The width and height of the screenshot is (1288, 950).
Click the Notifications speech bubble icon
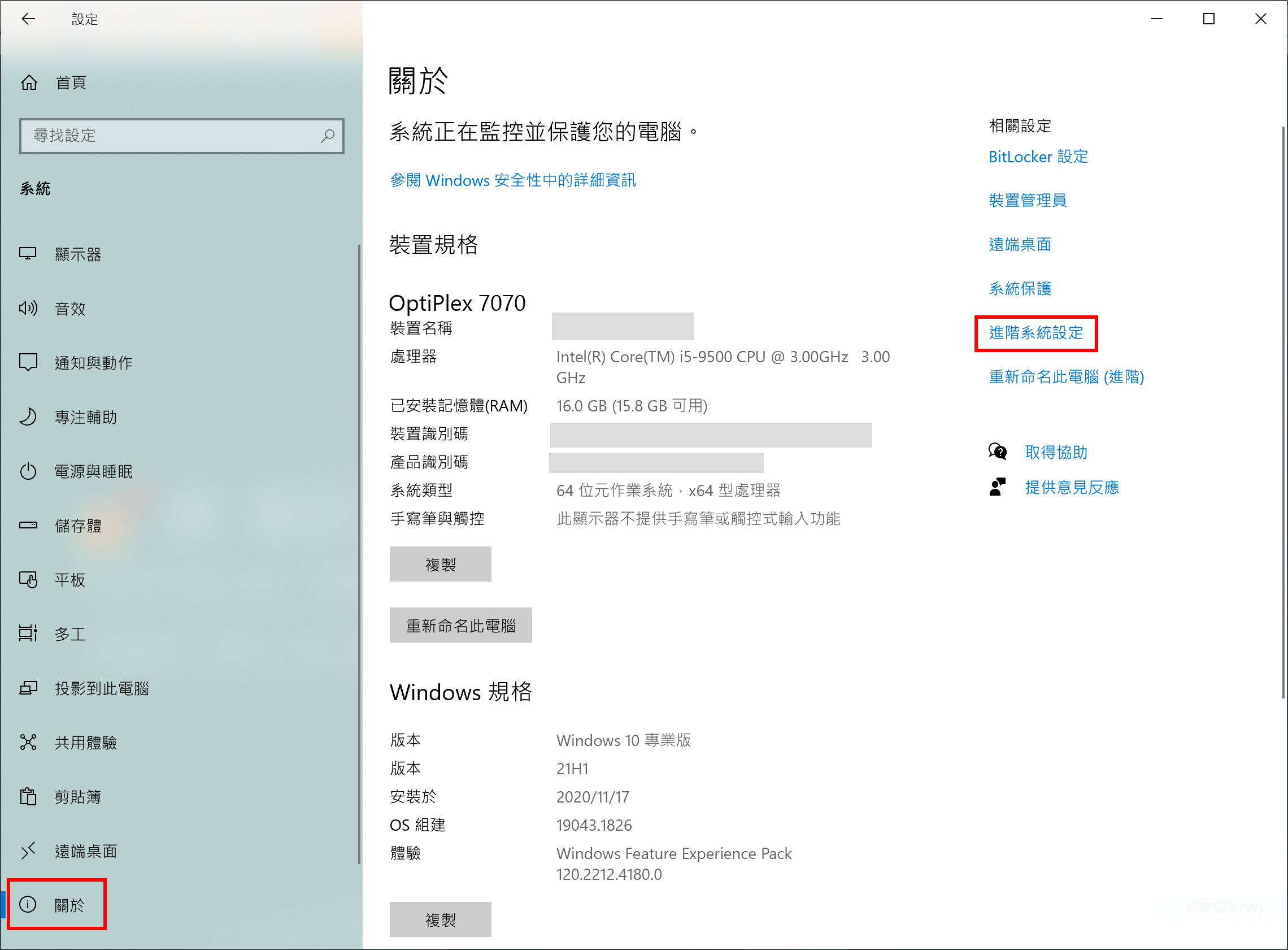[x=28, y=362]
